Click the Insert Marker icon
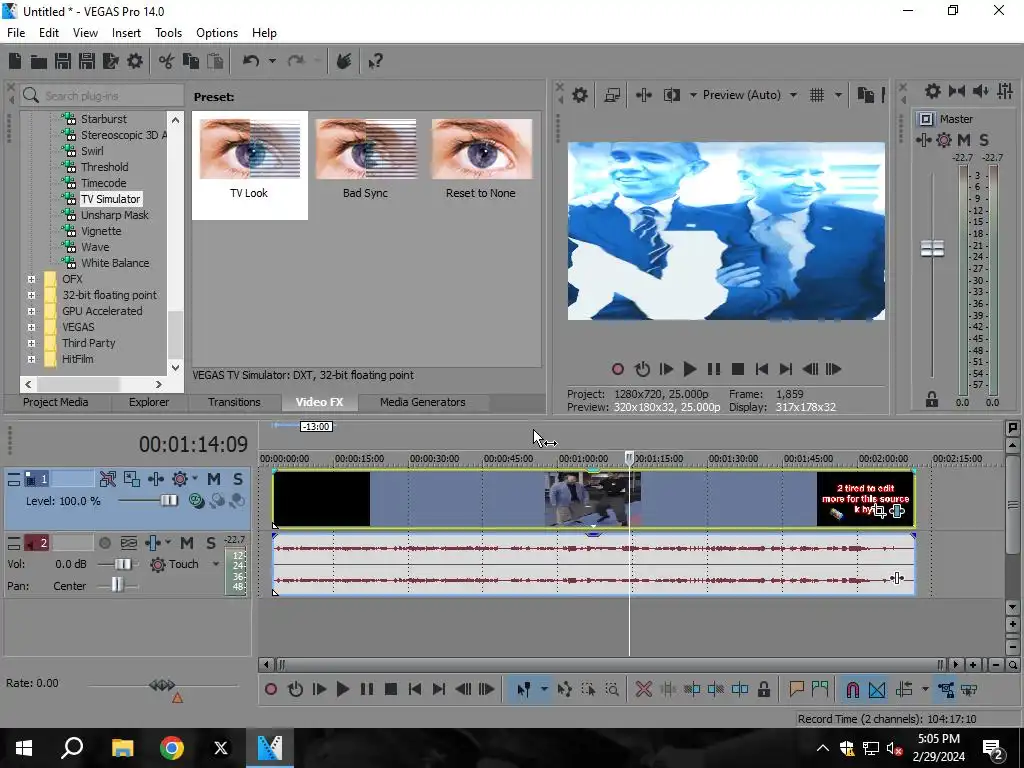Image resolution: width=1024 pixels, height=768 pixels. click(x=796, y=690)
